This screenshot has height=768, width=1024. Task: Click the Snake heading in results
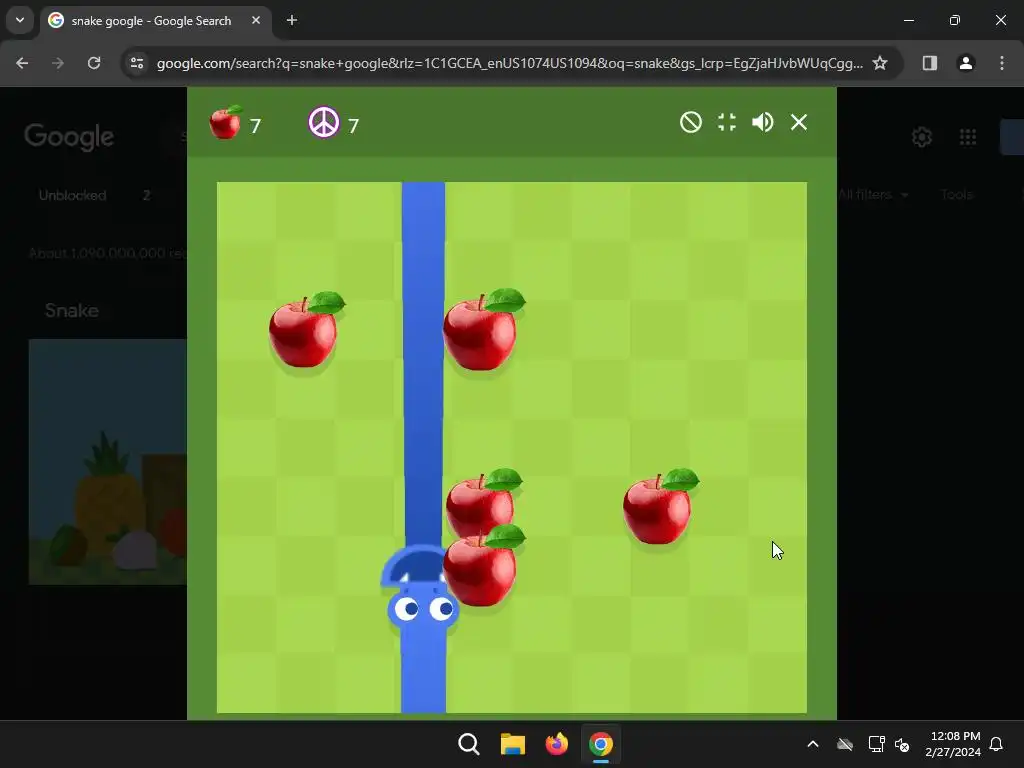pyautogui.click(x=72, y=310)
